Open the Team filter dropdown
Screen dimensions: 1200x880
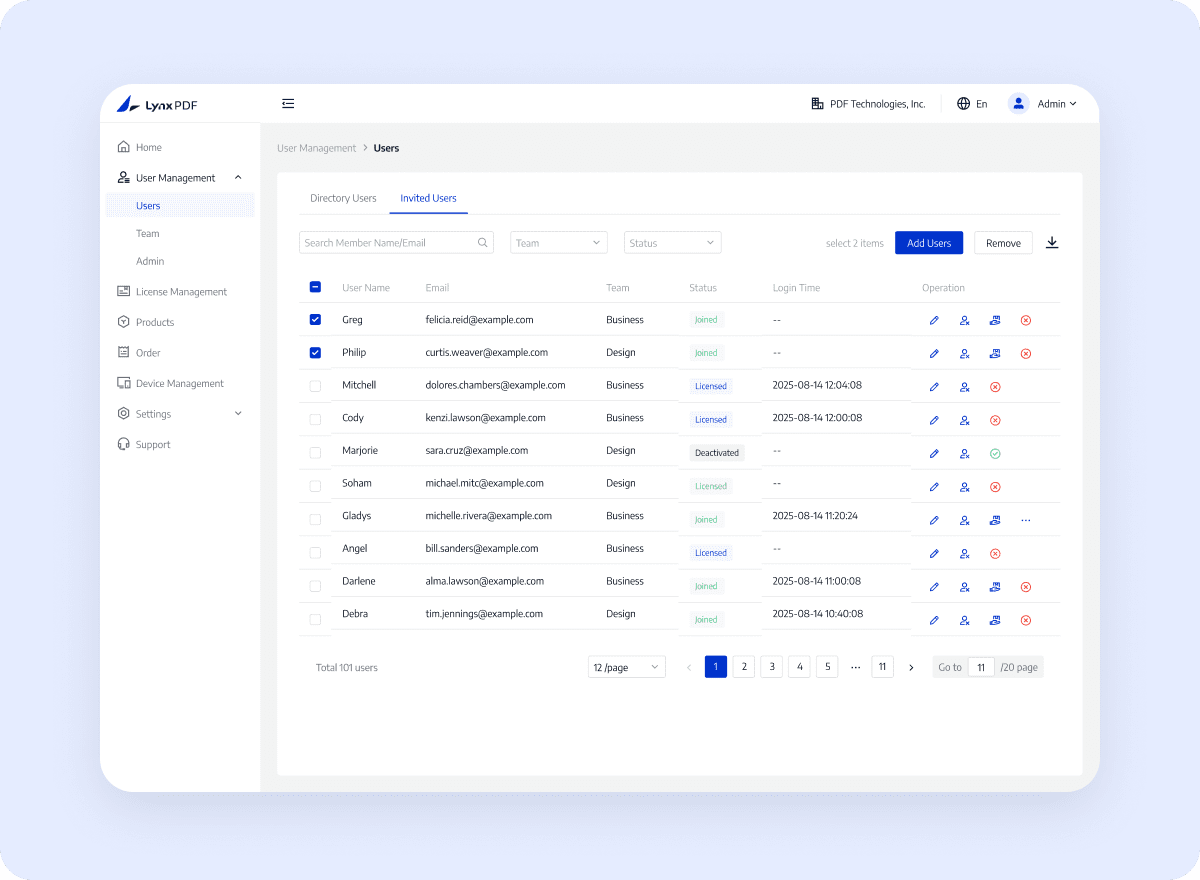tap(559, 243)
